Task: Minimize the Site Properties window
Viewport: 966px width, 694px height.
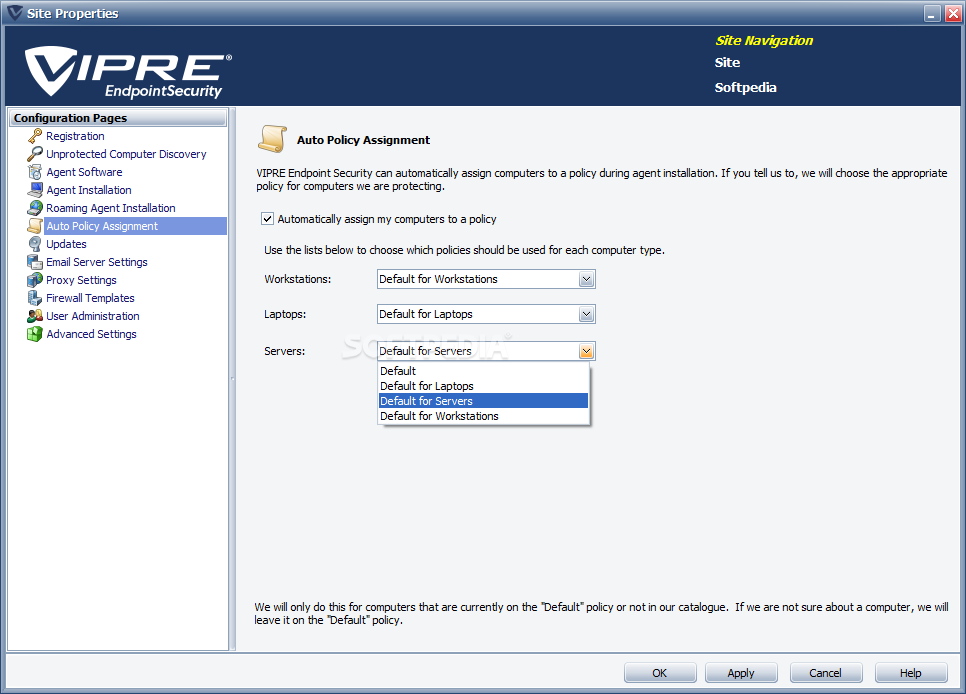Action: click(932, 14)
